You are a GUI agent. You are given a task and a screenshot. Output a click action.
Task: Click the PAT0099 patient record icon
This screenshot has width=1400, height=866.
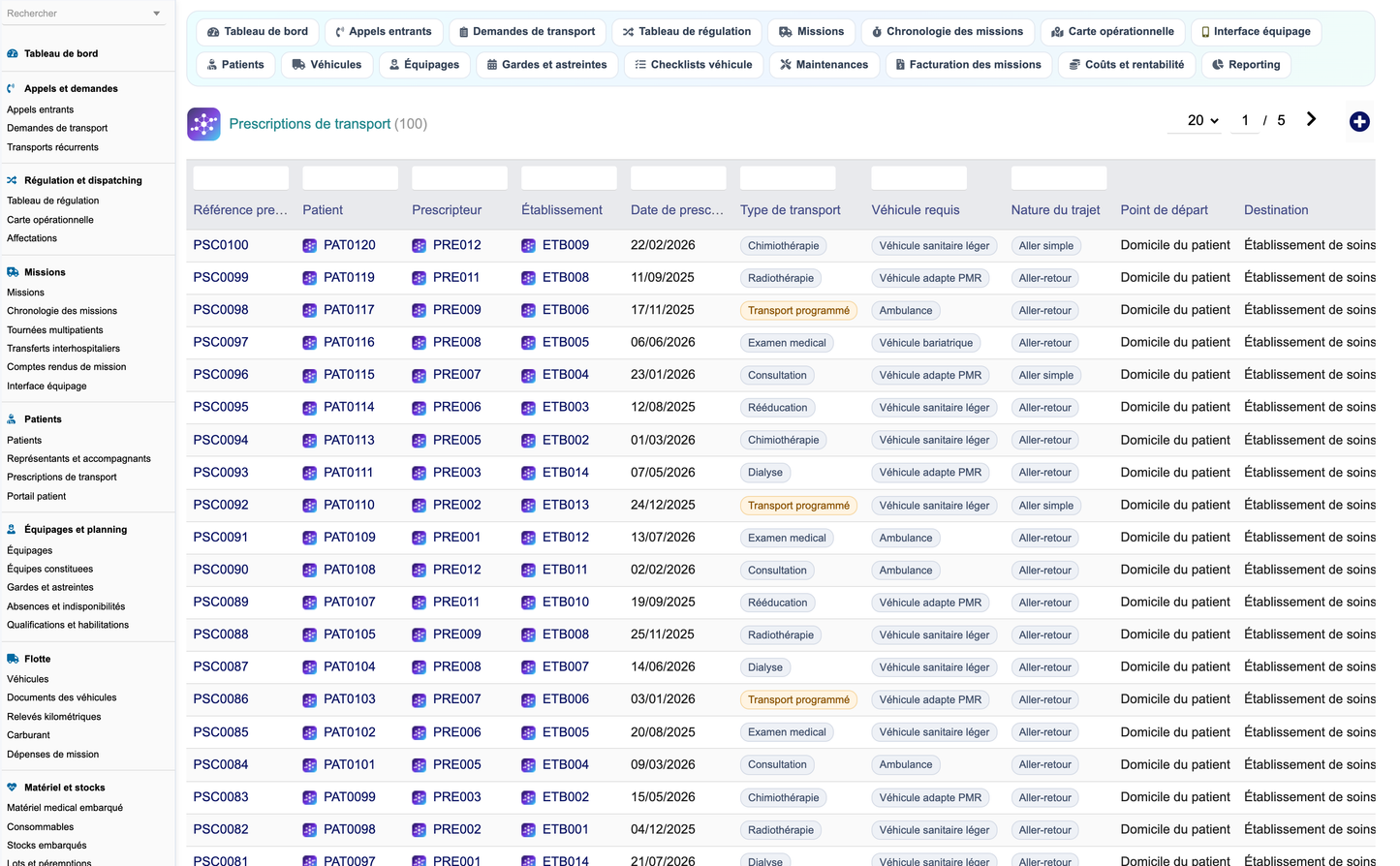click(x=309, y=798)
